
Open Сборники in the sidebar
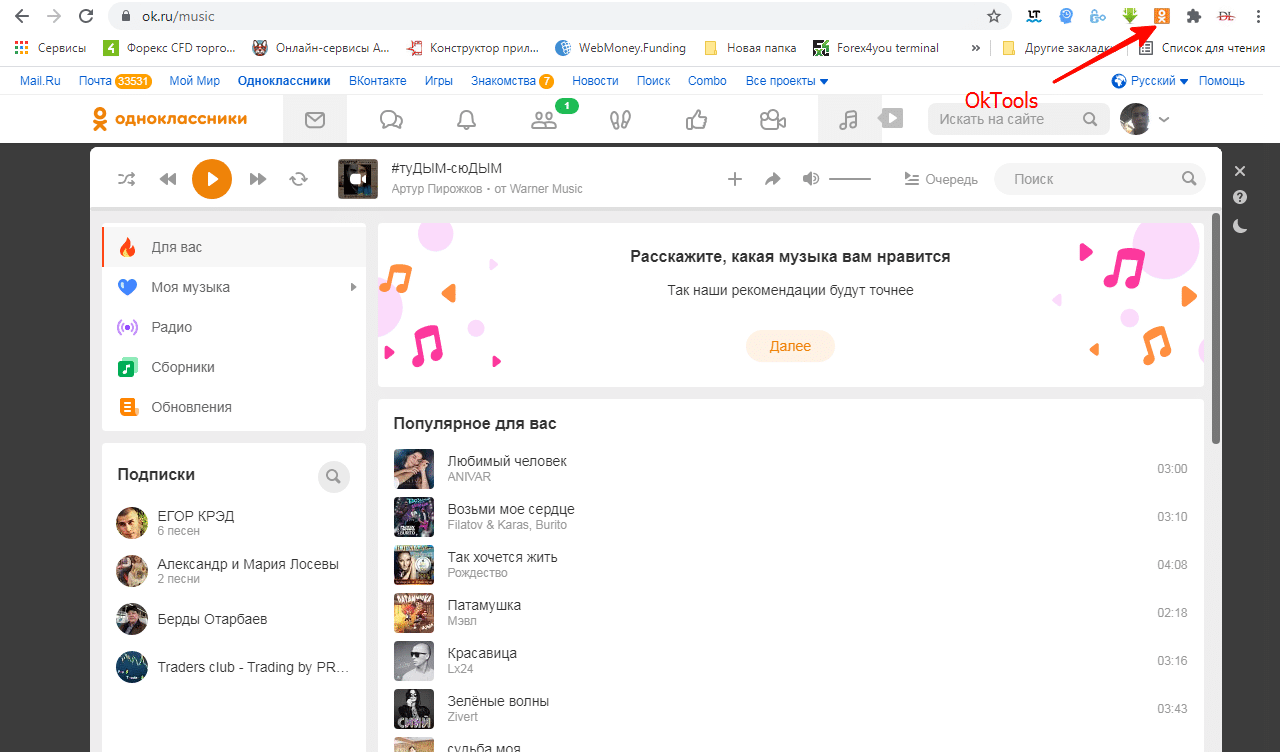183,367
